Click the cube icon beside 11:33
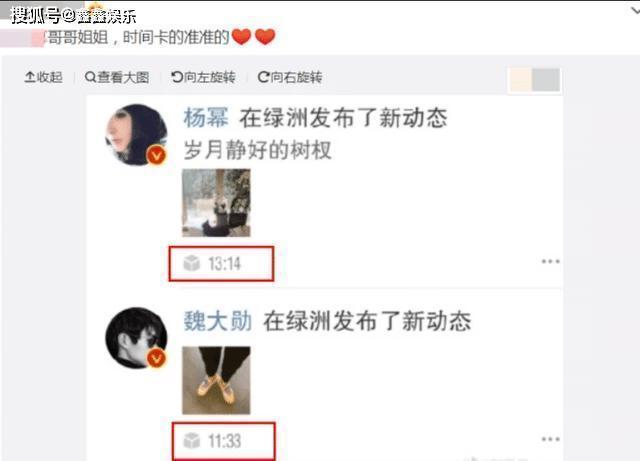This screenshot has height=461, width=640. click(x=191, y=441)
